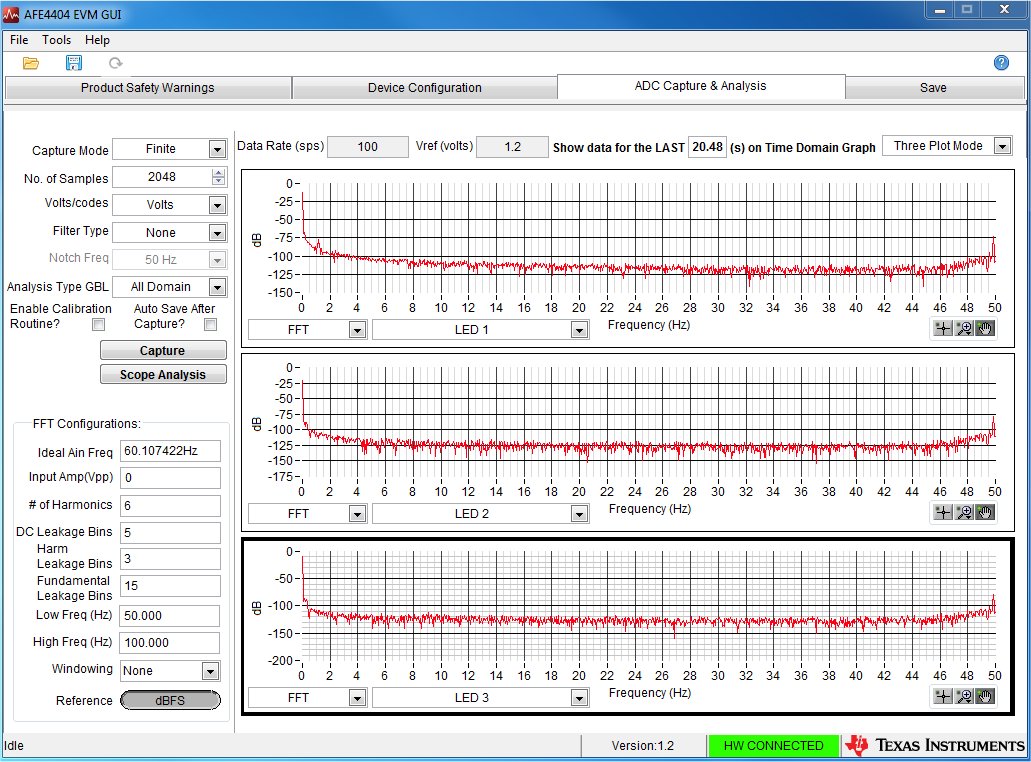This screenshot has width=1031, height=762.
Task: Increase No. of Samples with the stepper arrows
Action: pos(219,173)
